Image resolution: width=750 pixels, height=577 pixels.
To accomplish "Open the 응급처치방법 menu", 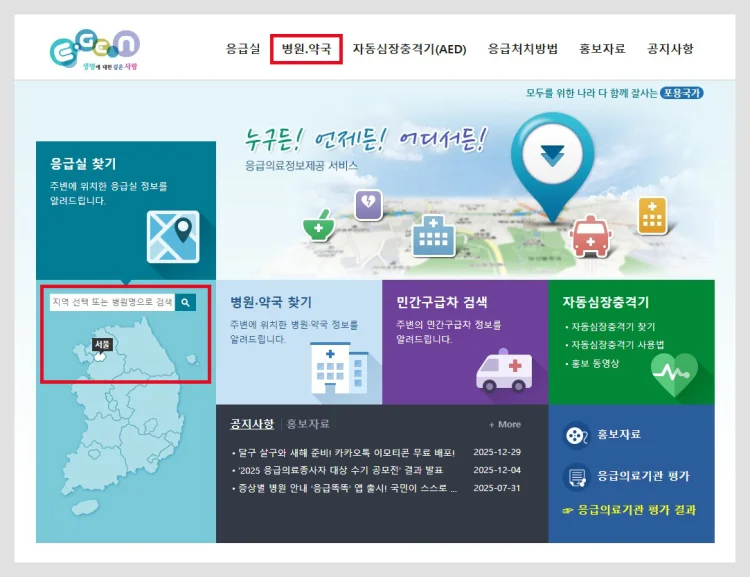I will pos(523,48).
